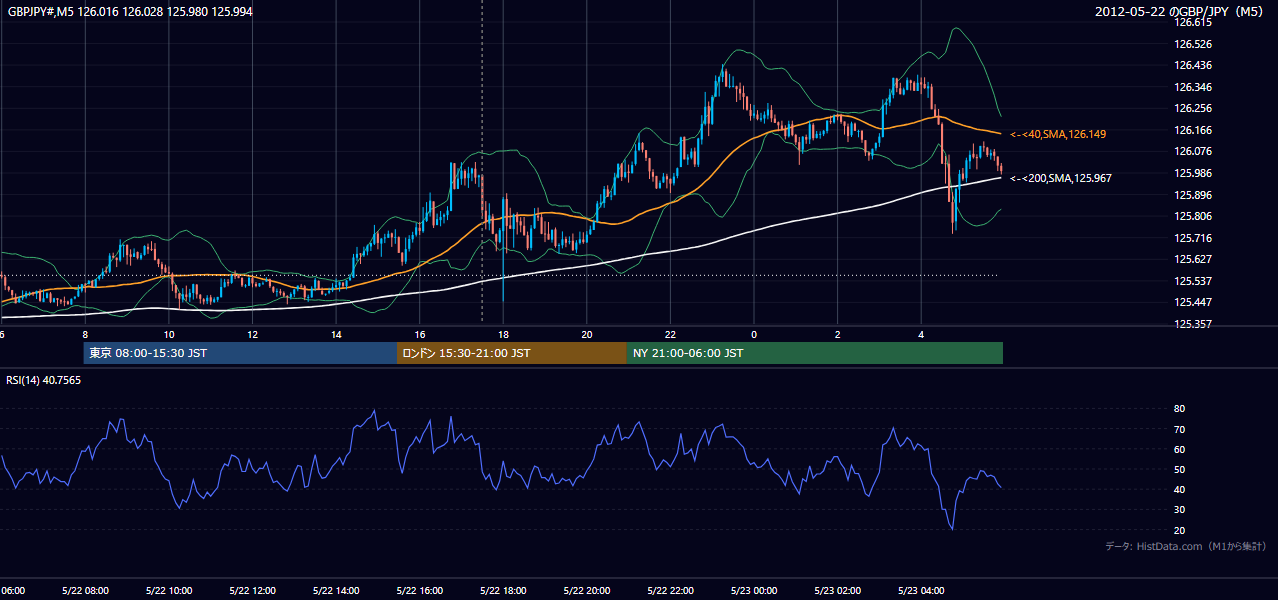Screen dimensions: 1278x600
Task: Click price level 126.166 on the price axis
Action: click(1192, 130)
